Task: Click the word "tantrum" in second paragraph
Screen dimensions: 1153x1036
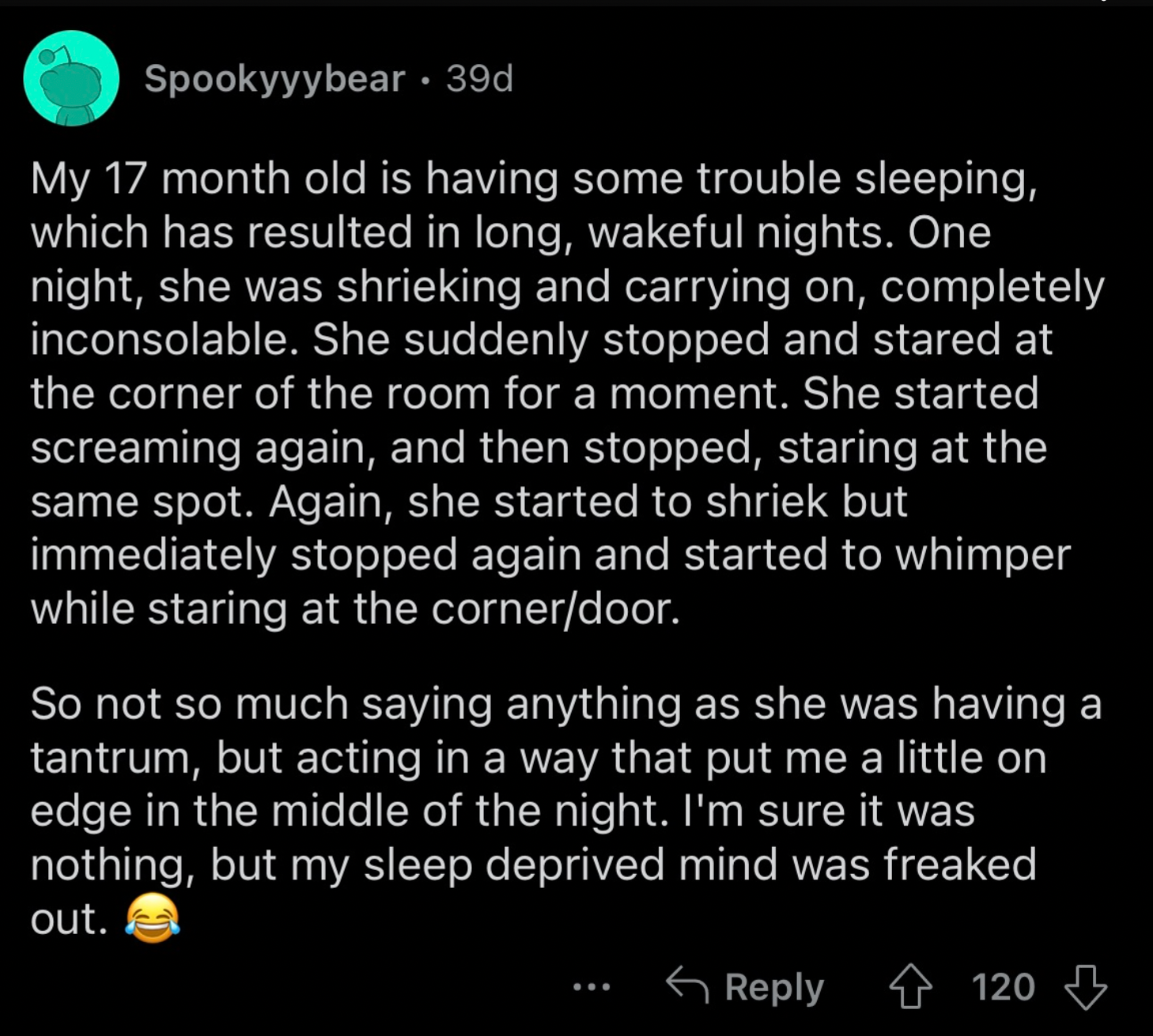Action: pyautogui.click(x=111, y=758)
